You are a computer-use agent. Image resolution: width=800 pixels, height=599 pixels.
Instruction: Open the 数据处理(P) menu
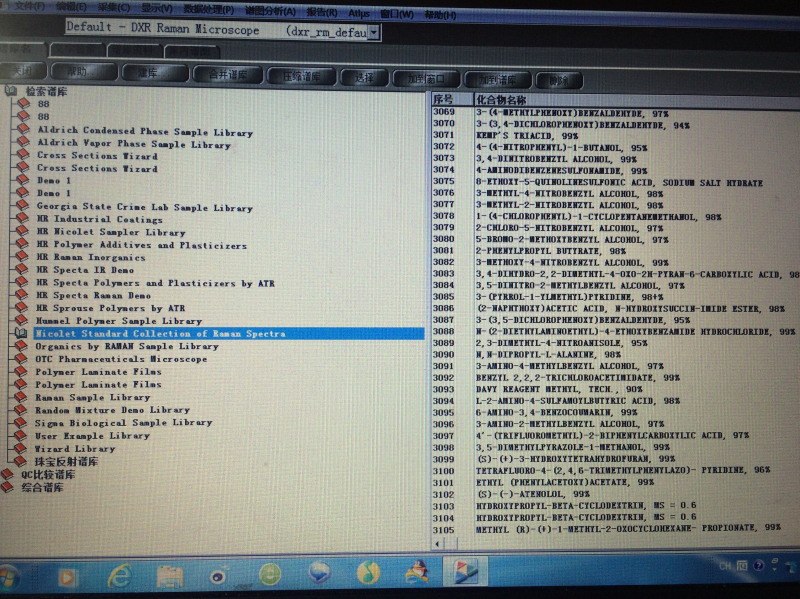coord(209,9)
